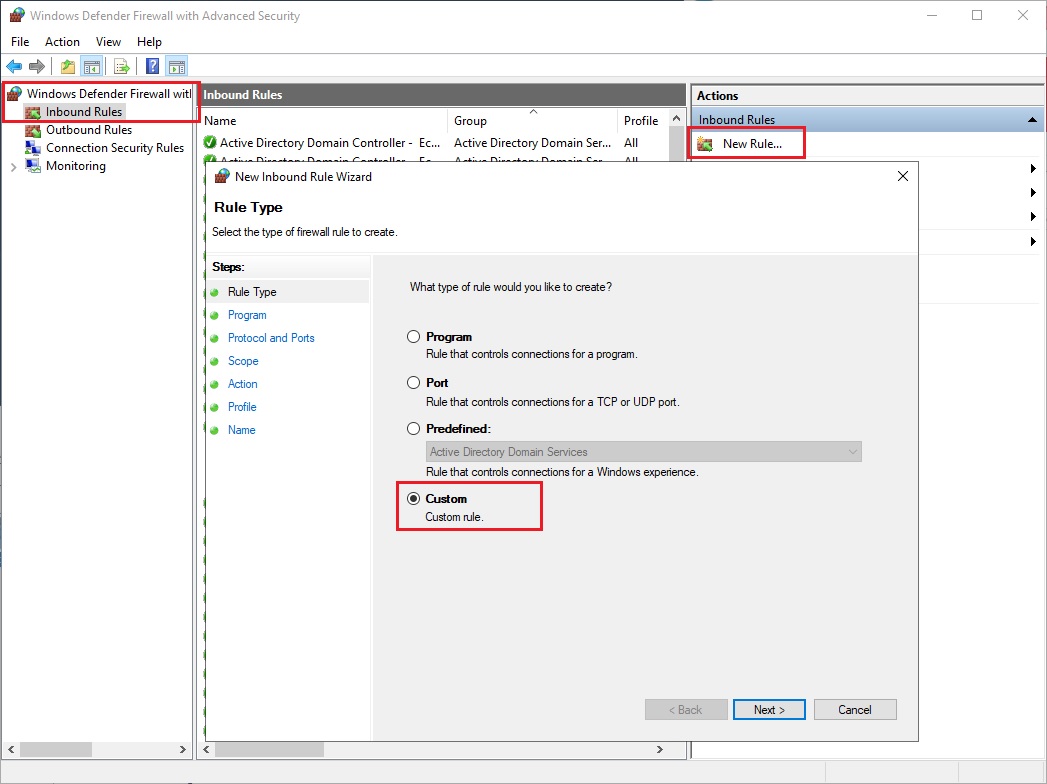The width and height of the screenshot is (1047, 784).
Task: Open the Action menu
Action: click(62, 41)
